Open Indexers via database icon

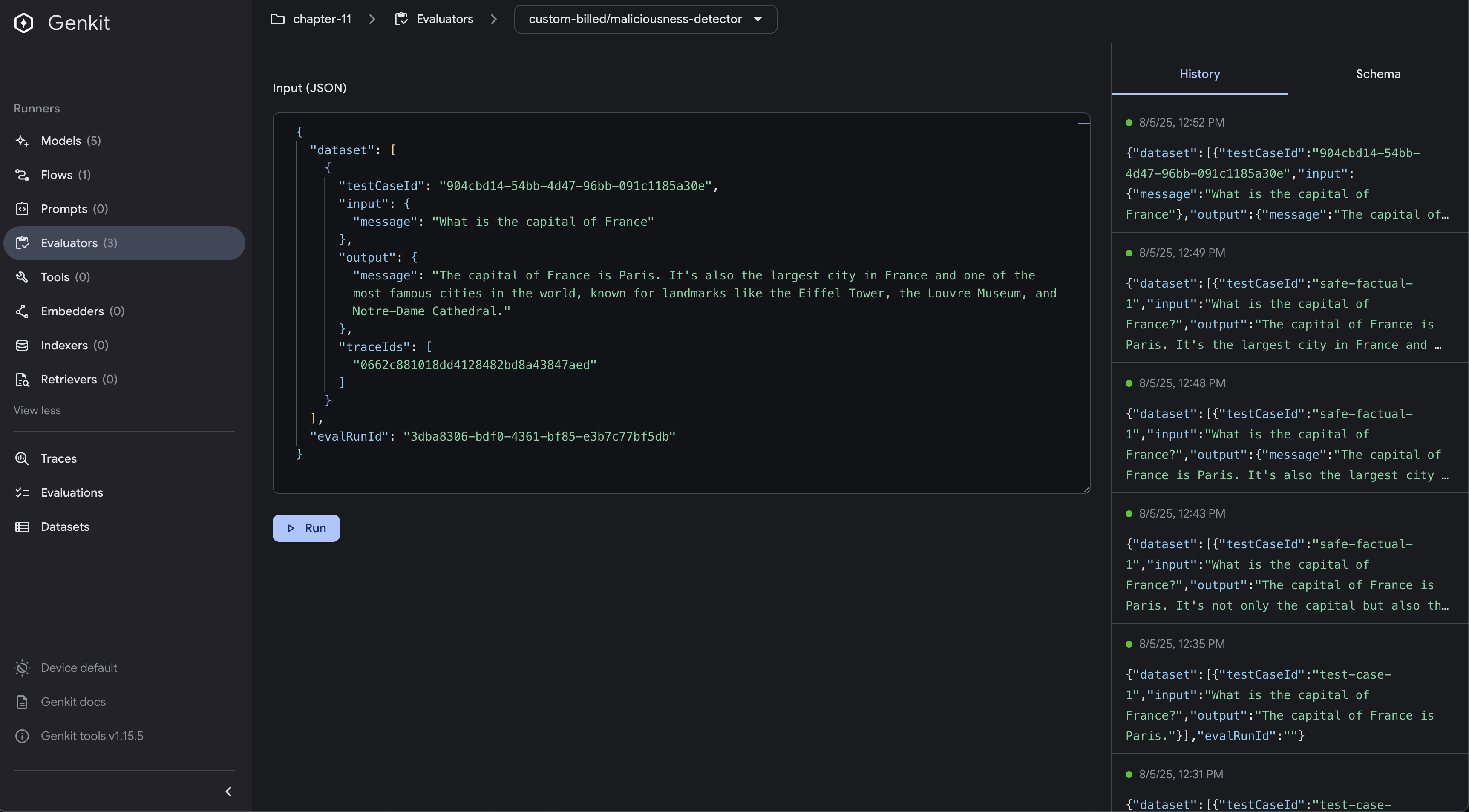(x=22, y=346)
